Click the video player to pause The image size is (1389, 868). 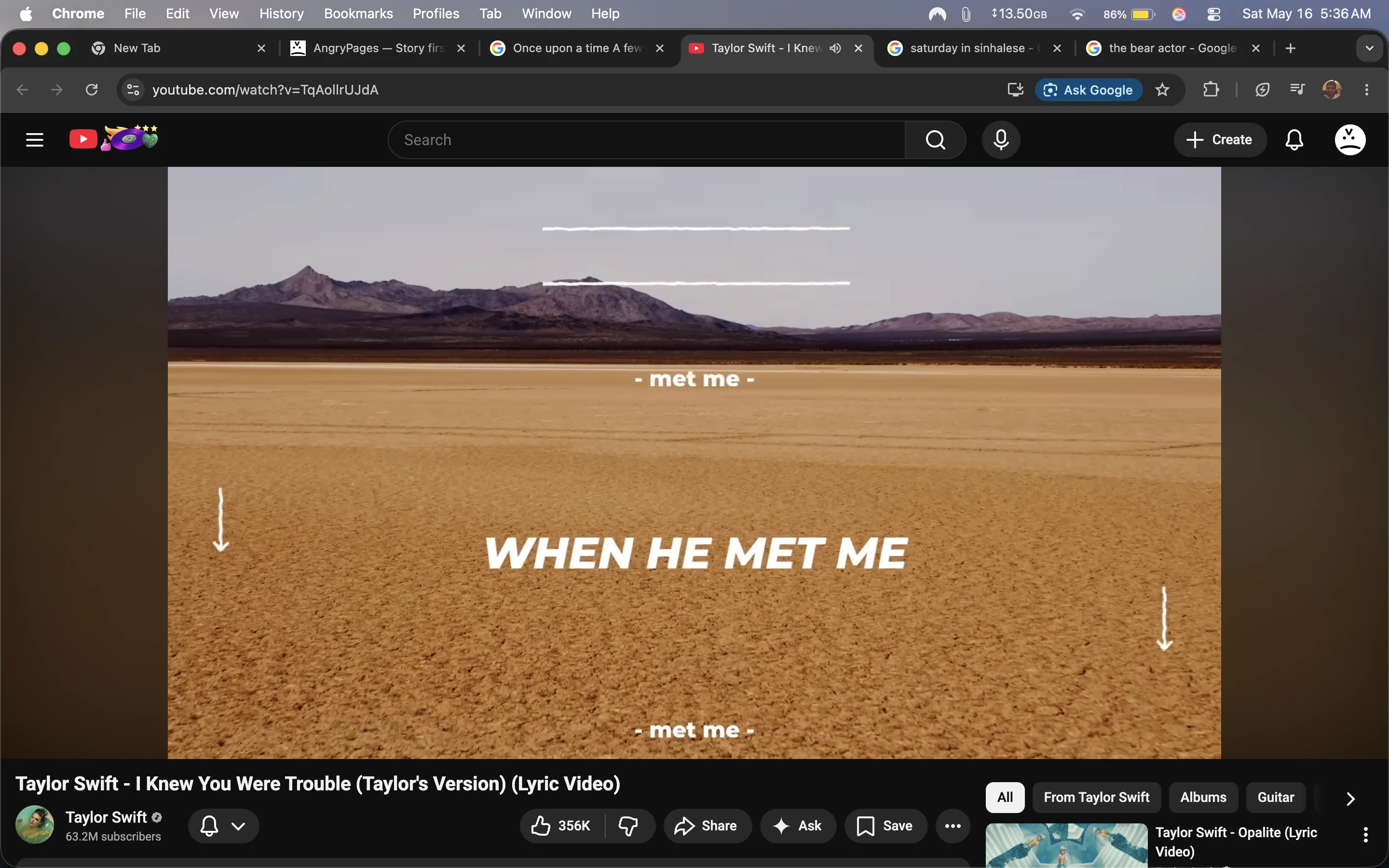(x=694, y=463)
